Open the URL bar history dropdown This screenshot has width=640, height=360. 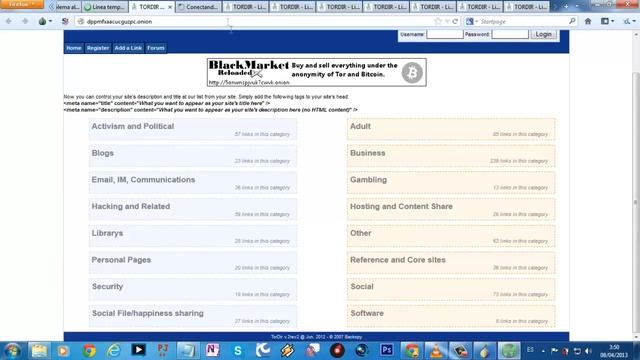point(447,21)
